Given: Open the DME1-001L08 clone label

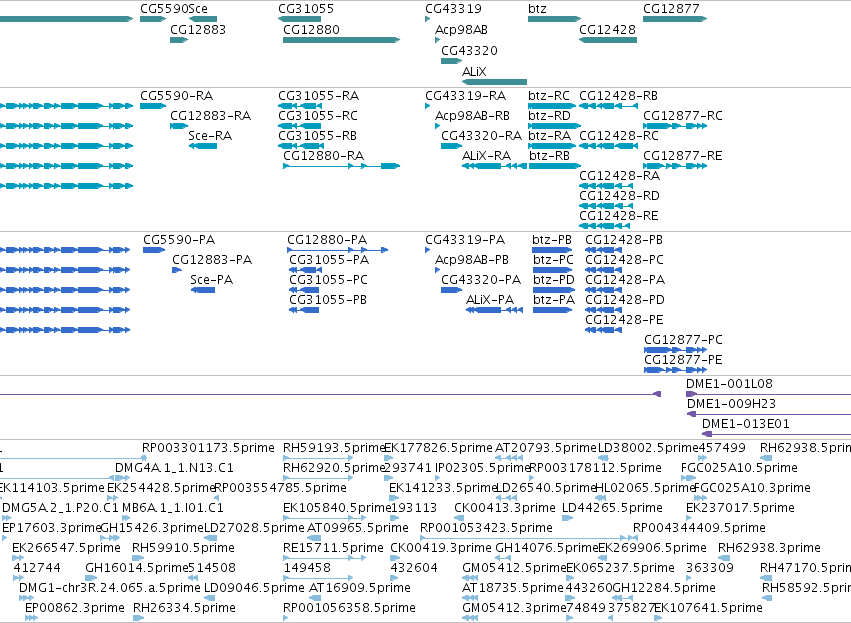Looking at the screenshot, I should click(729, 384).
